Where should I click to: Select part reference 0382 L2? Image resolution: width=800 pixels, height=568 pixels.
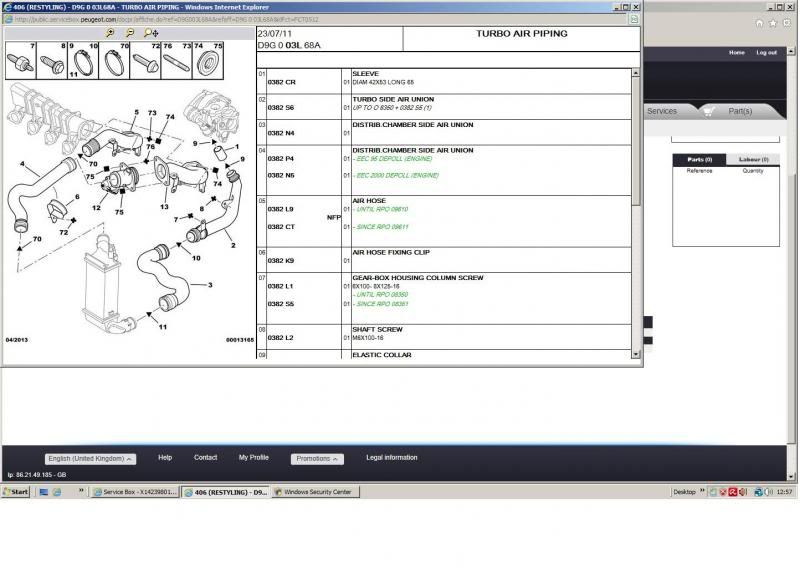281,338
